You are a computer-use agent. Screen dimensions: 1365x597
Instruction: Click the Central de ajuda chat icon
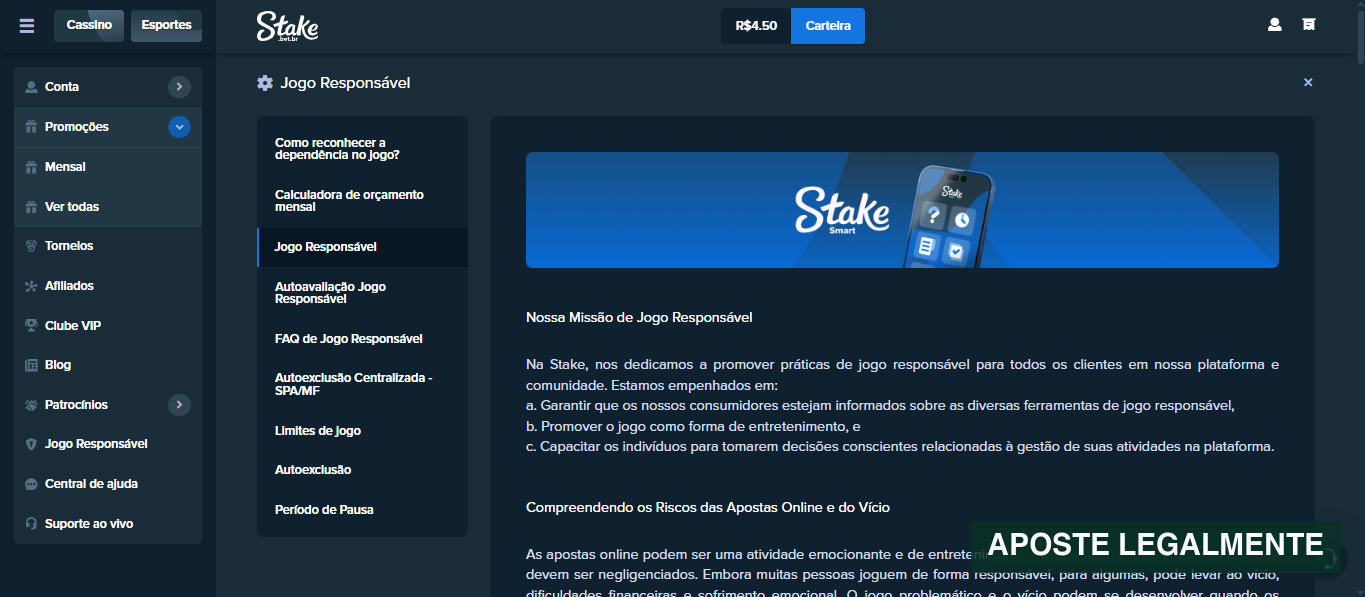point(31,484)
